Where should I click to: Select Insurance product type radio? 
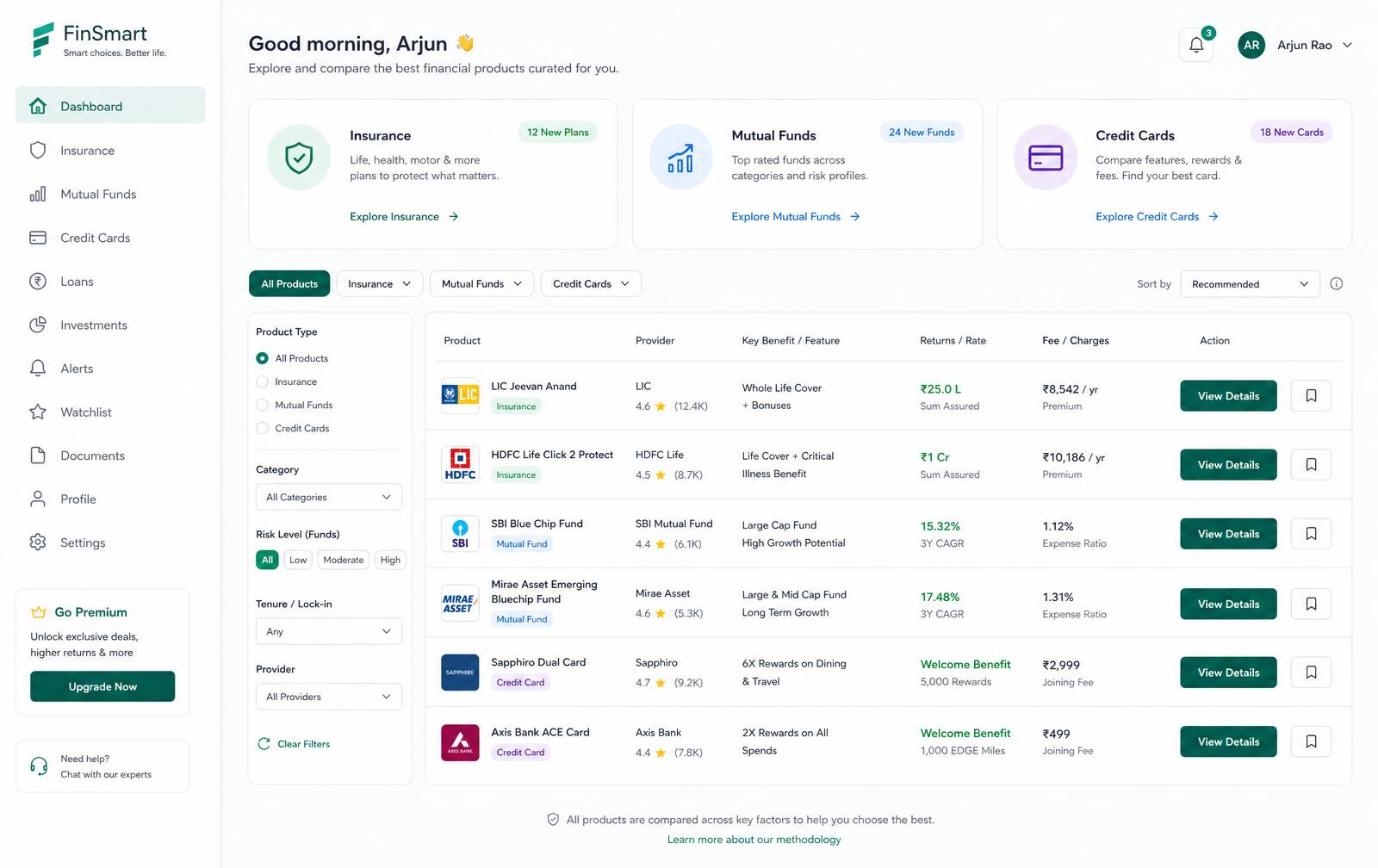point(263,381)
